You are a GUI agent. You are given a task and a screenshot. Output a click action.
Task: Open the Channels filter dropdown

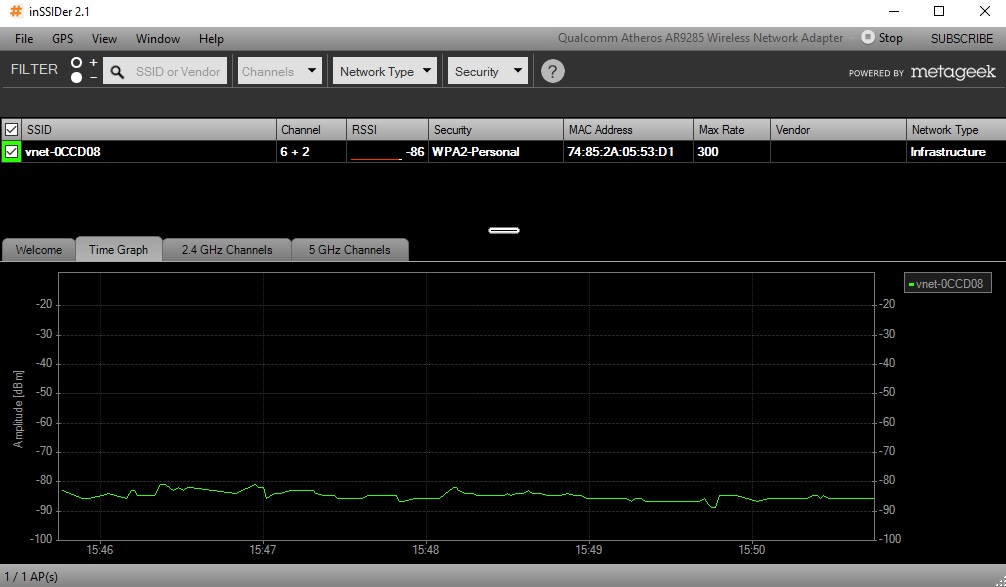click(x=280, y=71)
